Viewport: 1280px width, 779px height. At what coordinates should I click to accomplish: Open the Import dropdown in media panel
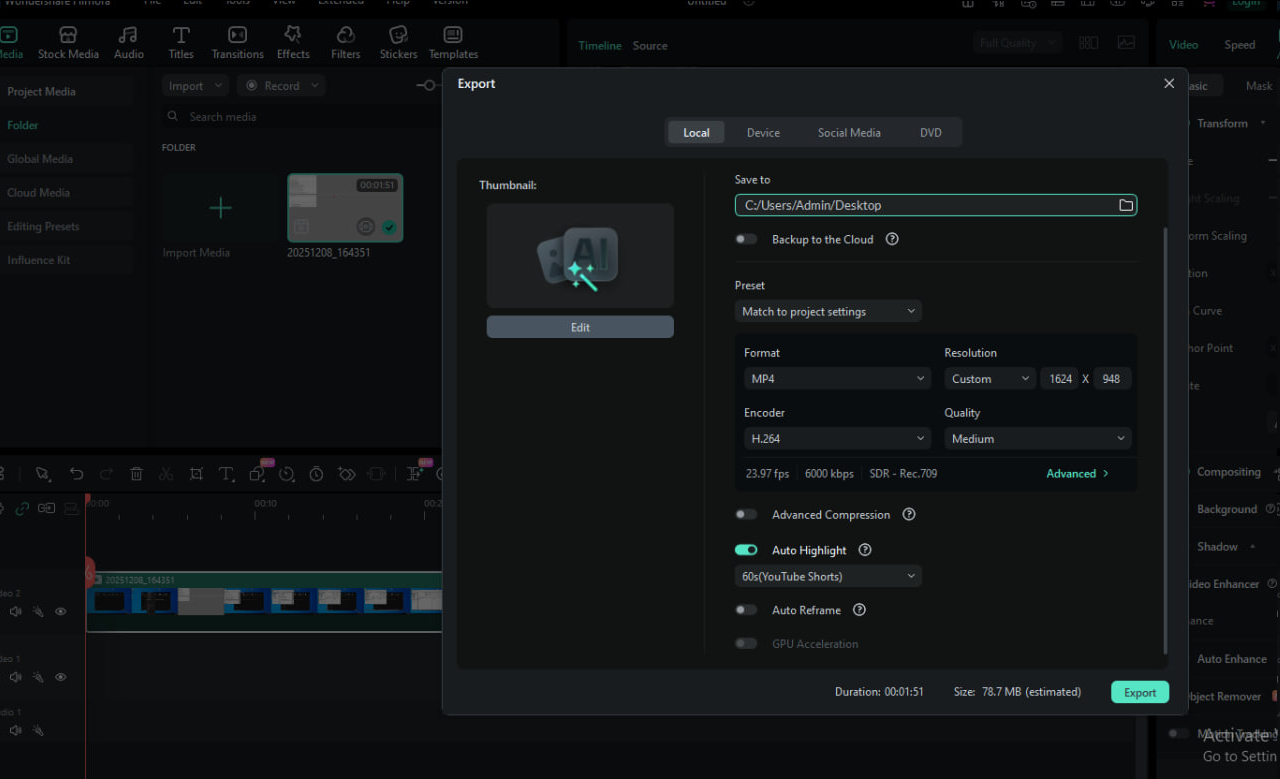coord(195,86)
